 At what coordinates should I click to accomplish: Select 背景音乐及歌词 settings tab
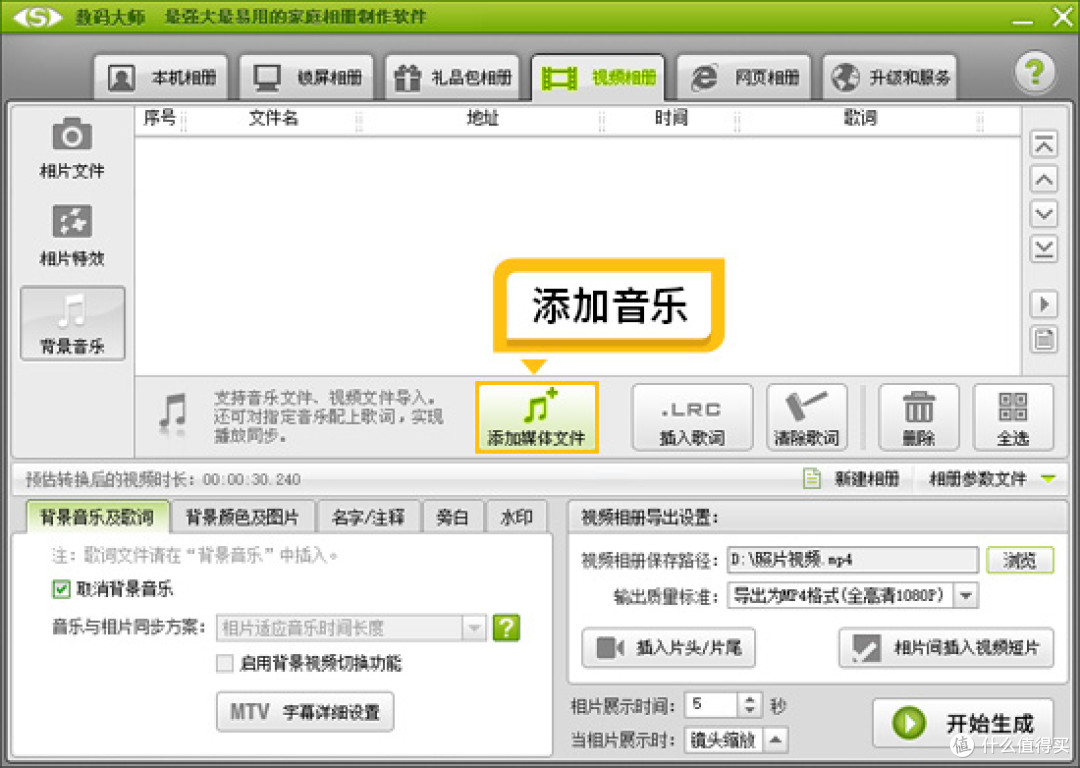pyautogui.click(x=97, y=517)
